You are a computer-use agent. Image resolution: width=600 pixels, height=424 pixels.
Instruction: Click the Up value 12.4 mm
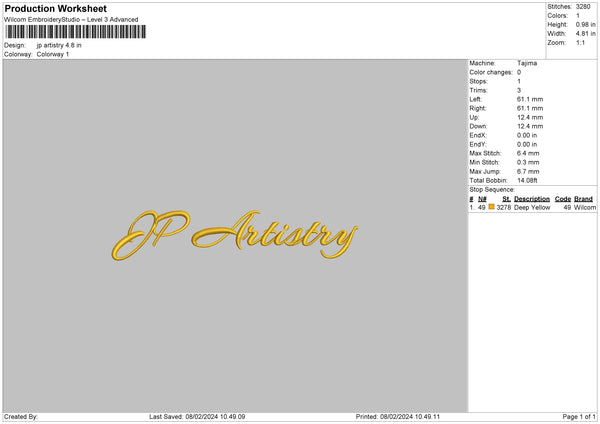coord(530,117)
